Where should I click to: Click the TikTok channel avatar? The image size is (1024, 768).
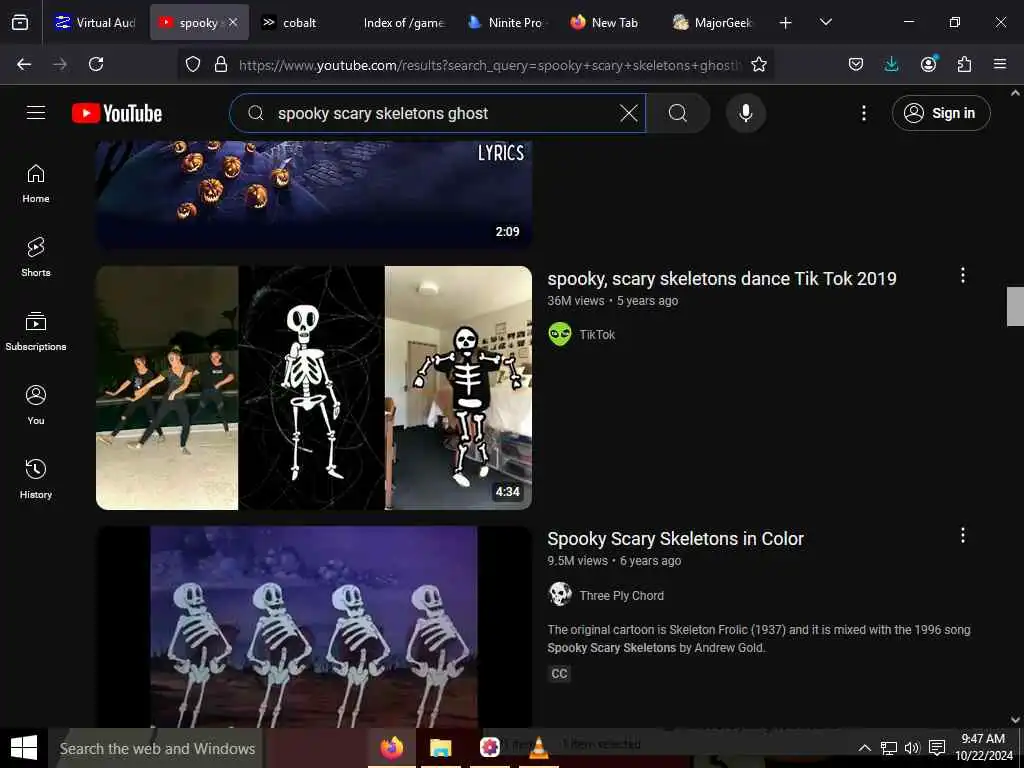pos(560,334)
